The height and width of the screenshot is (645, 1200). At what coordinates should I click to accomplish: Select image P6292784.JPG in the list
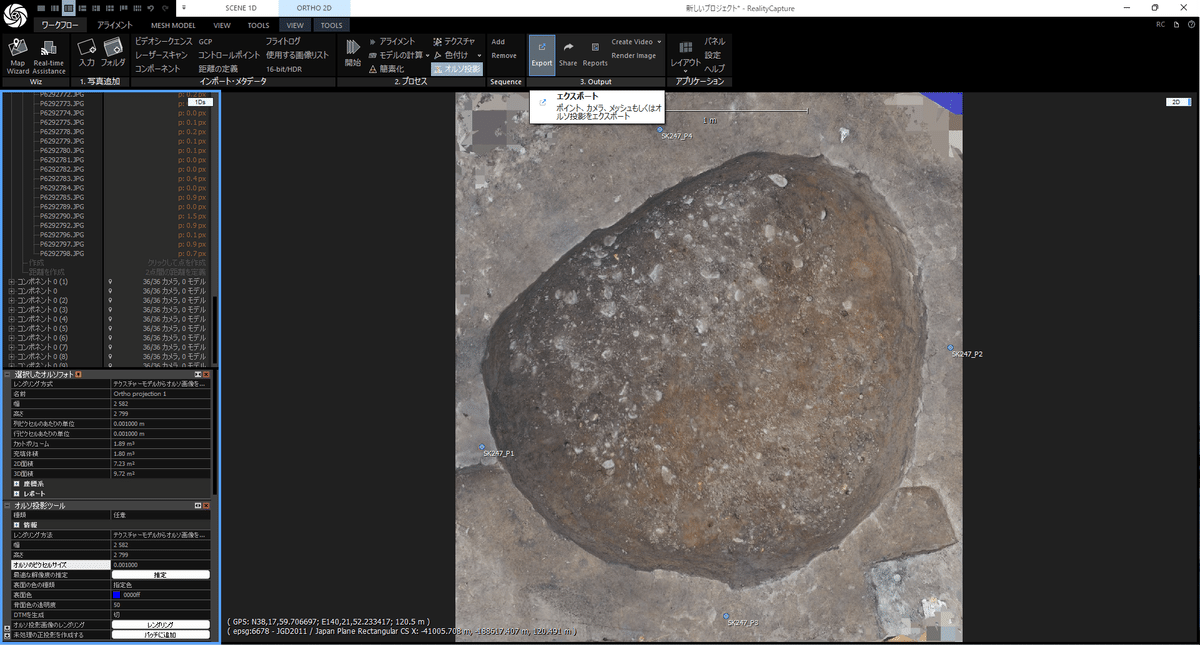click(x=61, y=188)
